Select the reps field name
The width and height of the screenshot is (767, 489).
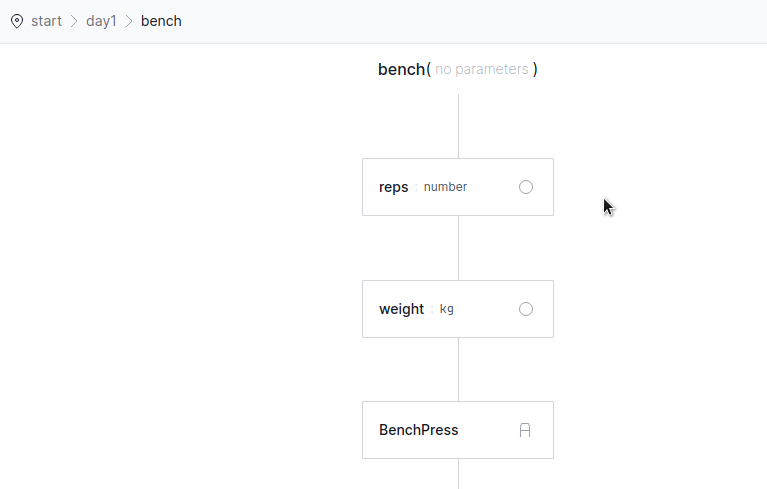click(393, 187)
